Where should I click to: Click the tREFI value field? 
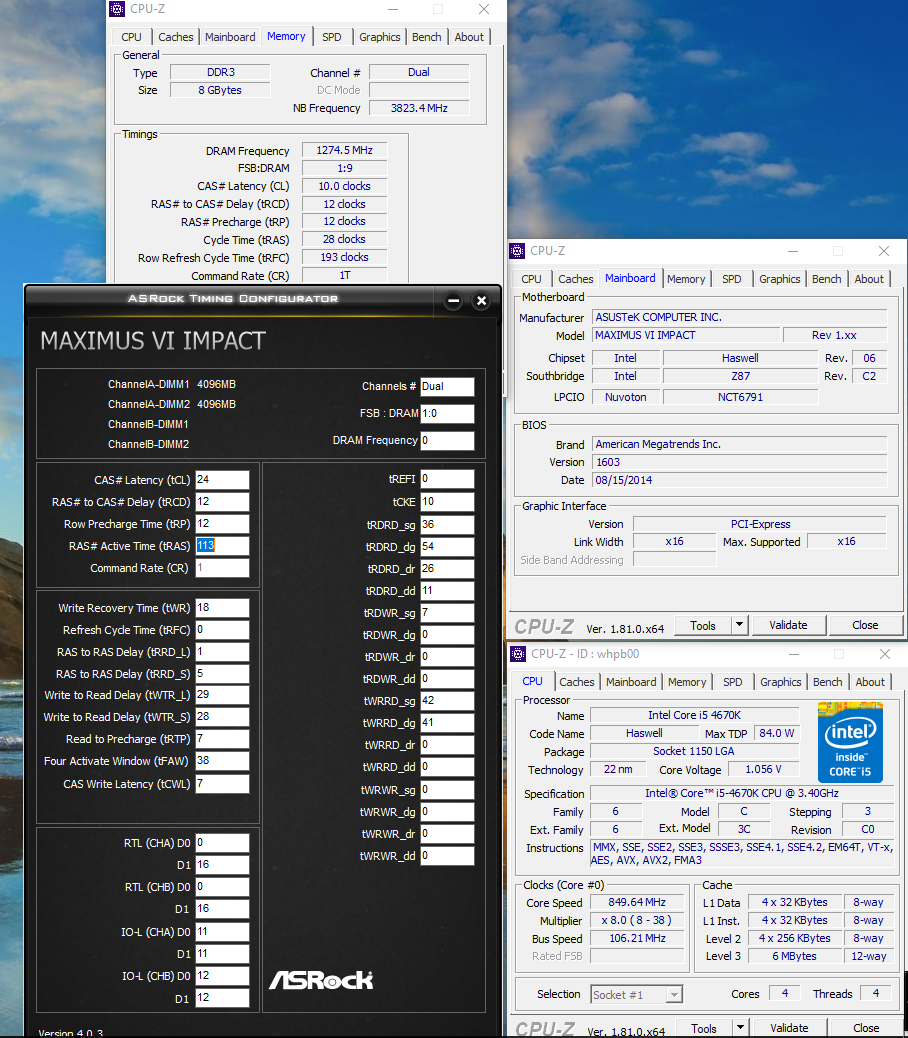coord(447,479)
